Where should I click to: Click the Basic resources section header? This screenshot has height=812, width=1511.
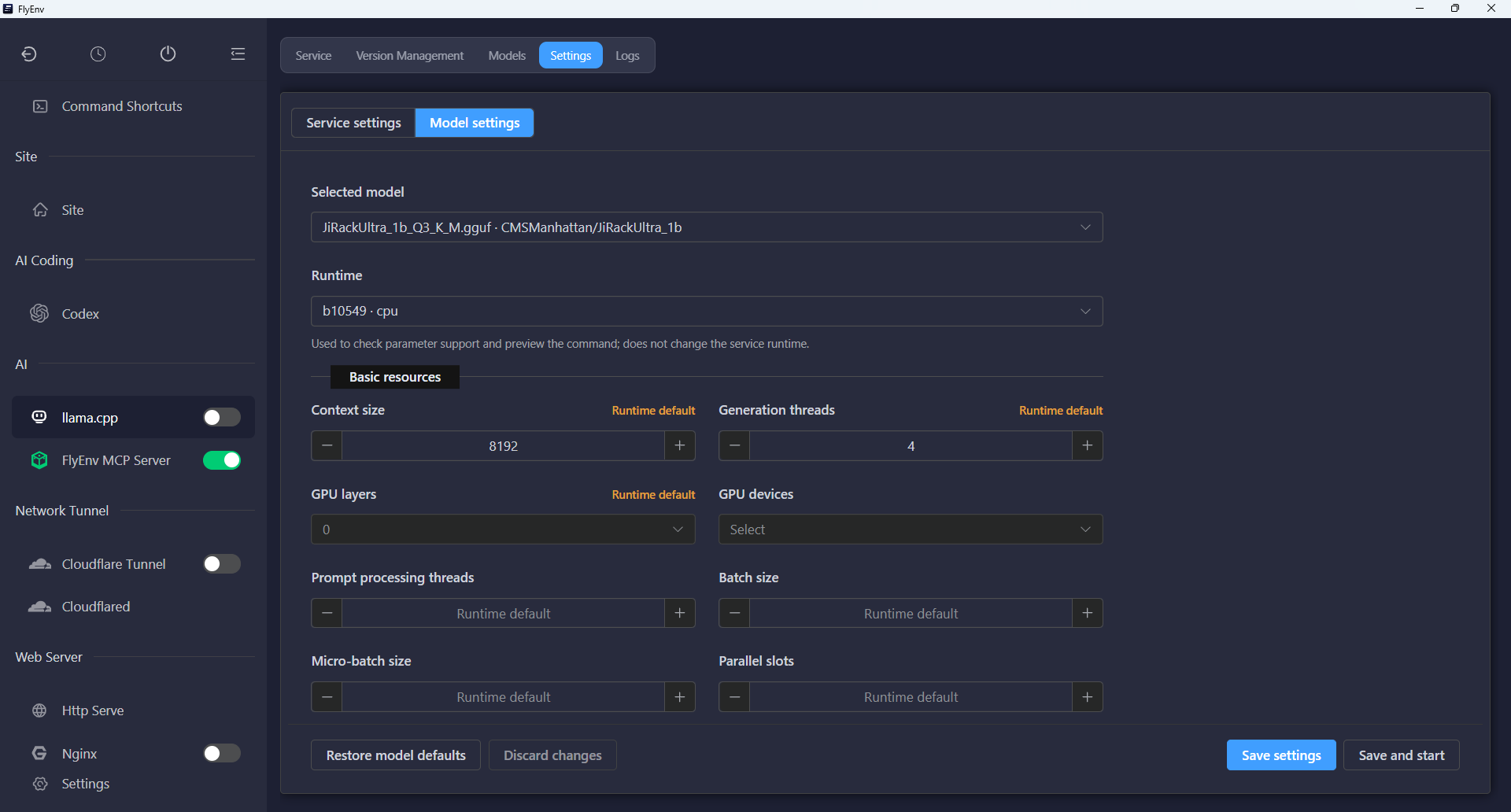tap(395, 377)
